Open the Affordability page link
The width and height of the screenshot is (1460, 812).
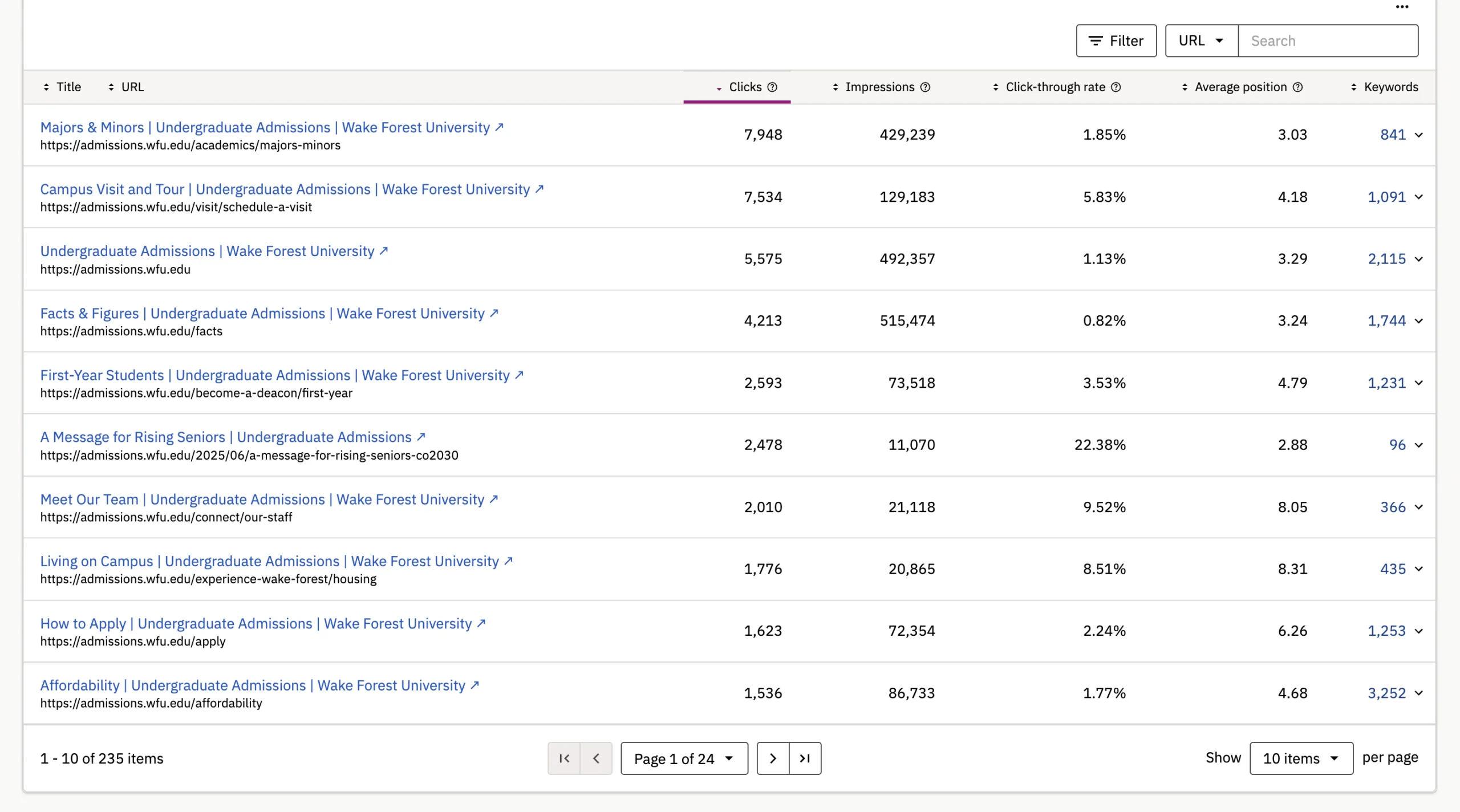click(259, 685)
